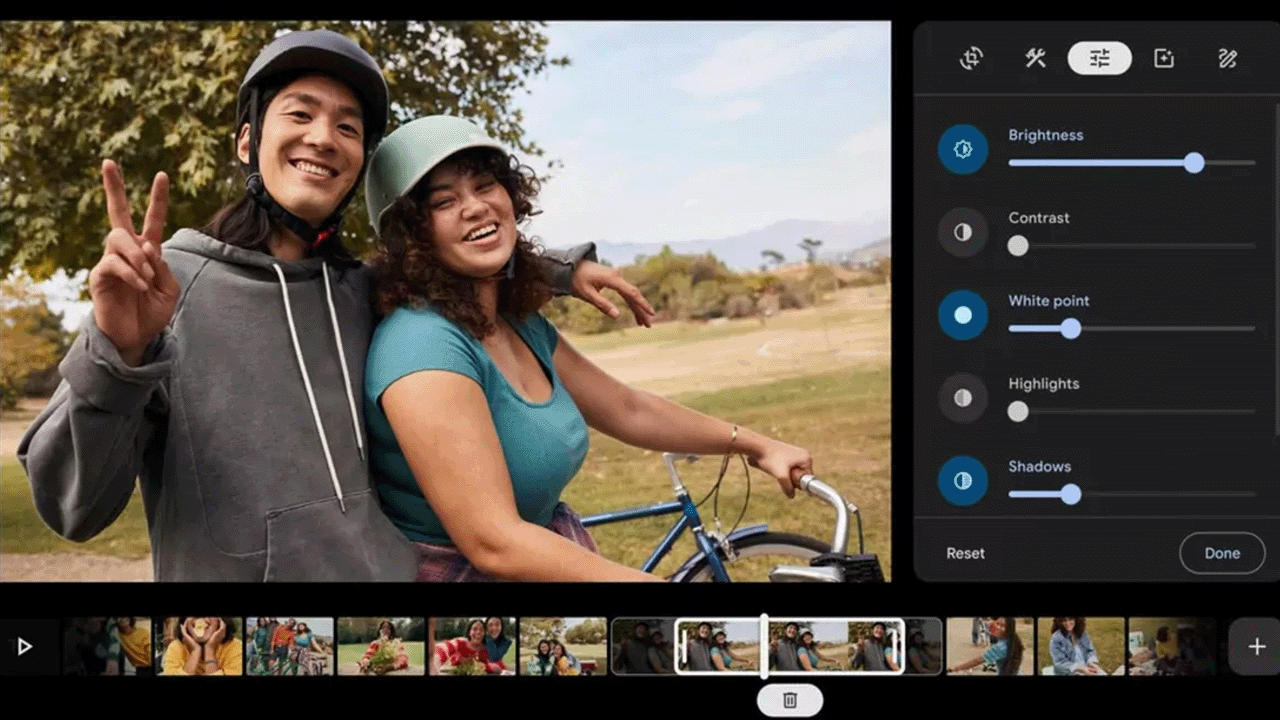Toggle the Highlights adjustment icon
This screenshot has height=720, width=1280.
click(963, 398)
